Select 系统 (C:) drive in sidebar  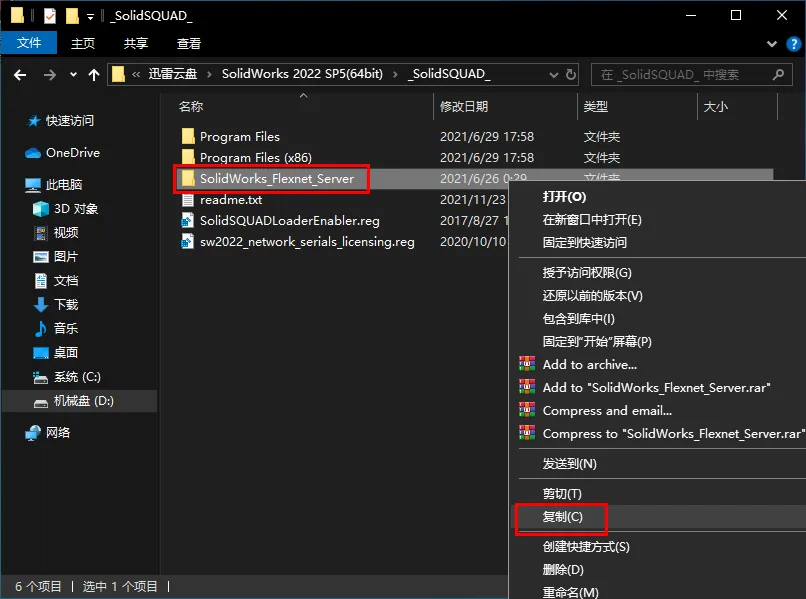click(x=77, y=377)
